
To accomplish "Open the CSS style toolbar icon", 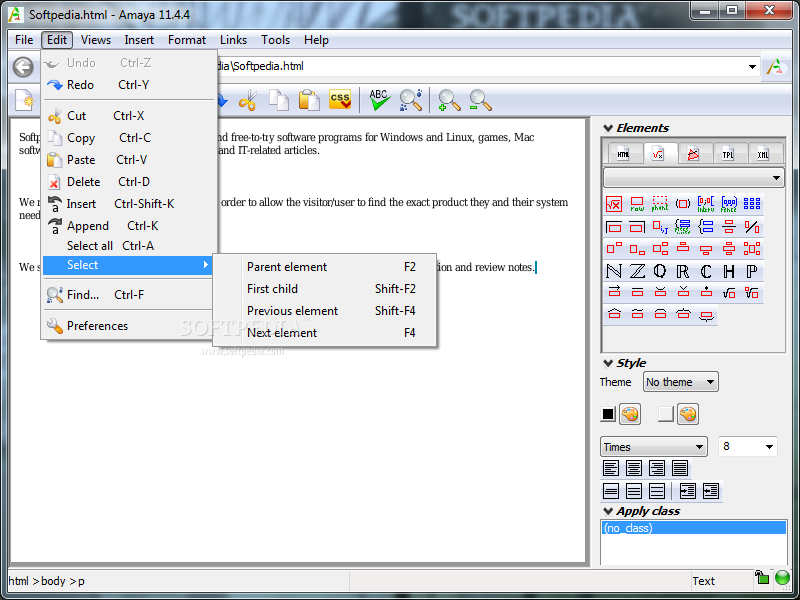I will click(340, 100).
